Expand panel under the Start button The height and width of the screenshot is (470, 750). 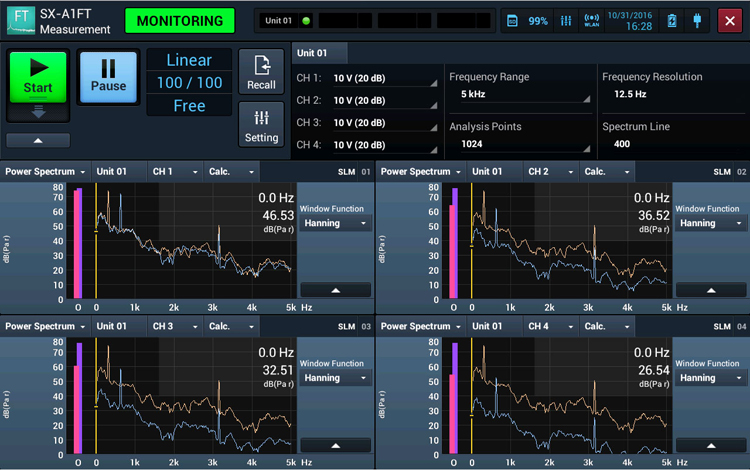[x=38, y=140]
